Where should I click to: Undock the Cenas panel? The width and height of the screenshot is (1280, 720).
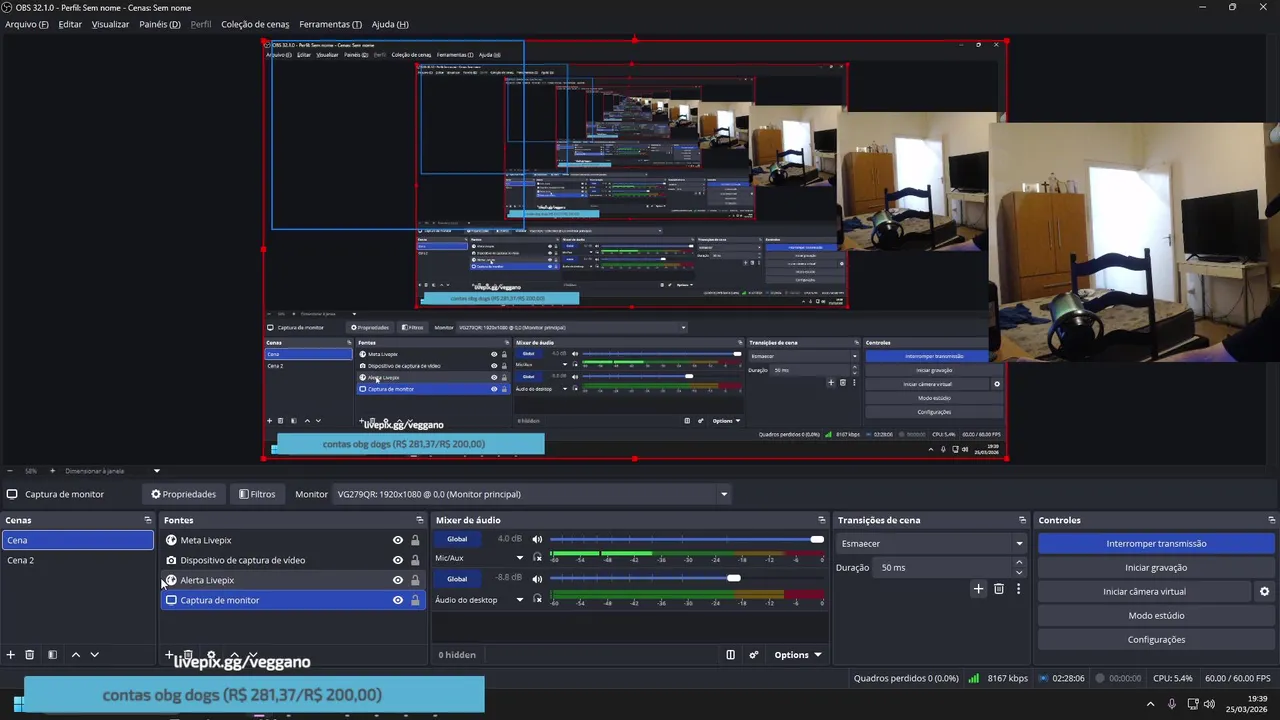point(148,520)
